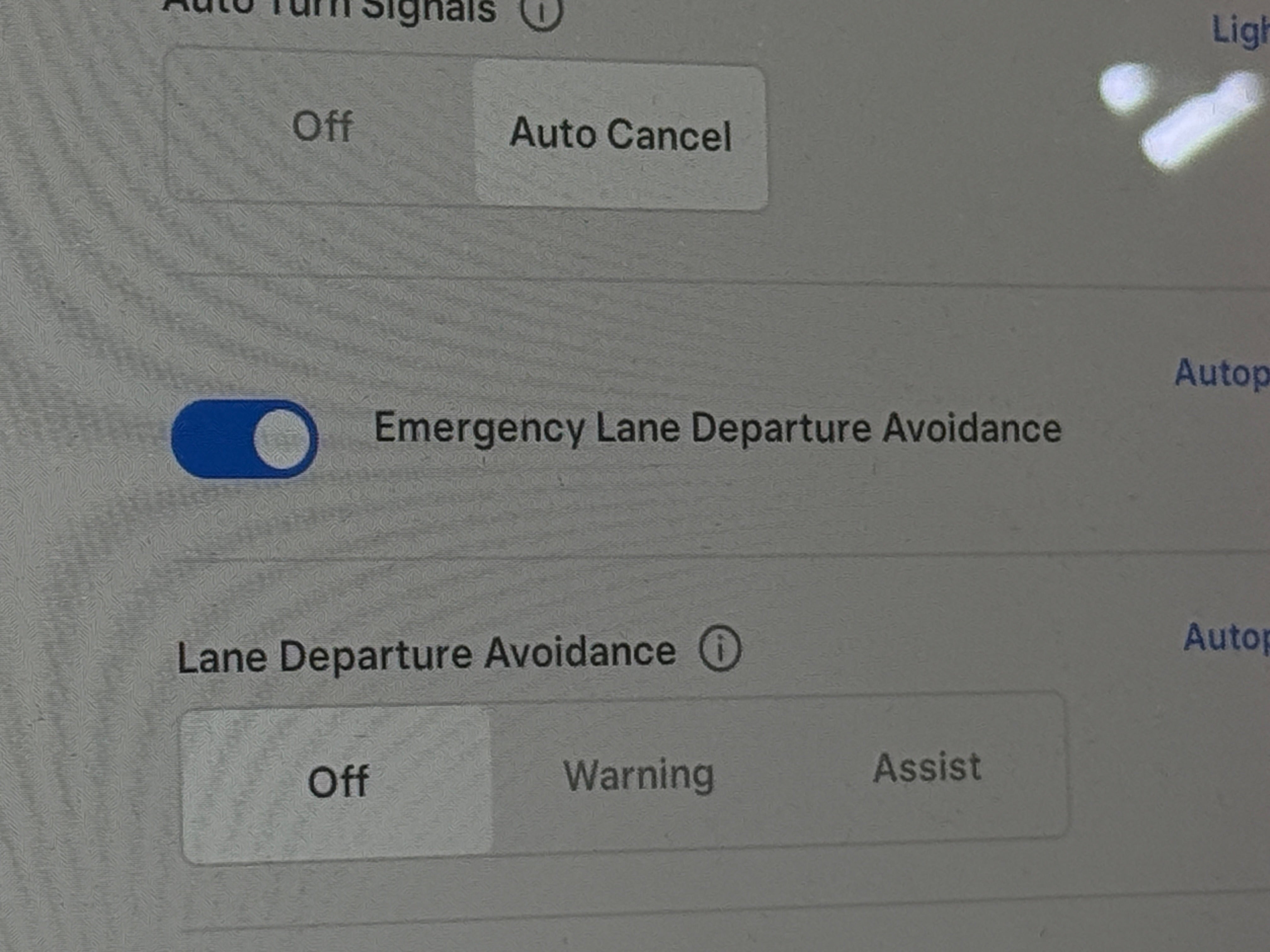Set Lane Departure Avoidance to Off

(338, 782)
